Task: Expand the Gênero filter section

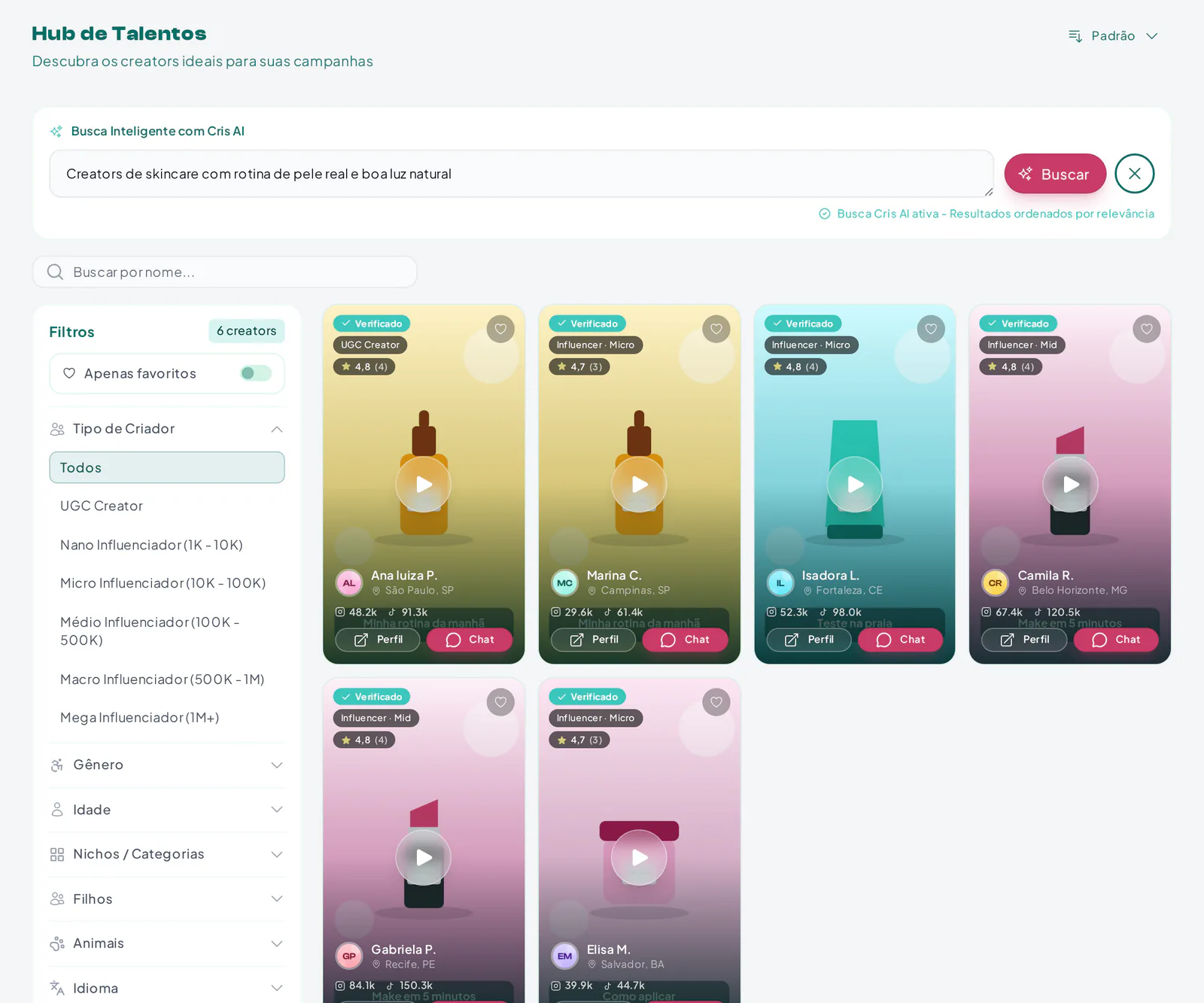Action: [x=167, y=764]
